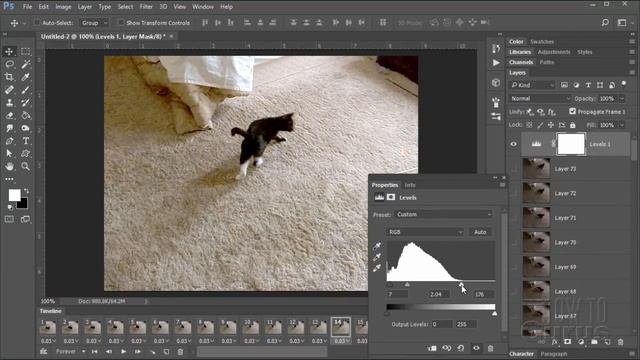Select the Move tool
Screen dimensions: 640x360
(x=9, y=51)
